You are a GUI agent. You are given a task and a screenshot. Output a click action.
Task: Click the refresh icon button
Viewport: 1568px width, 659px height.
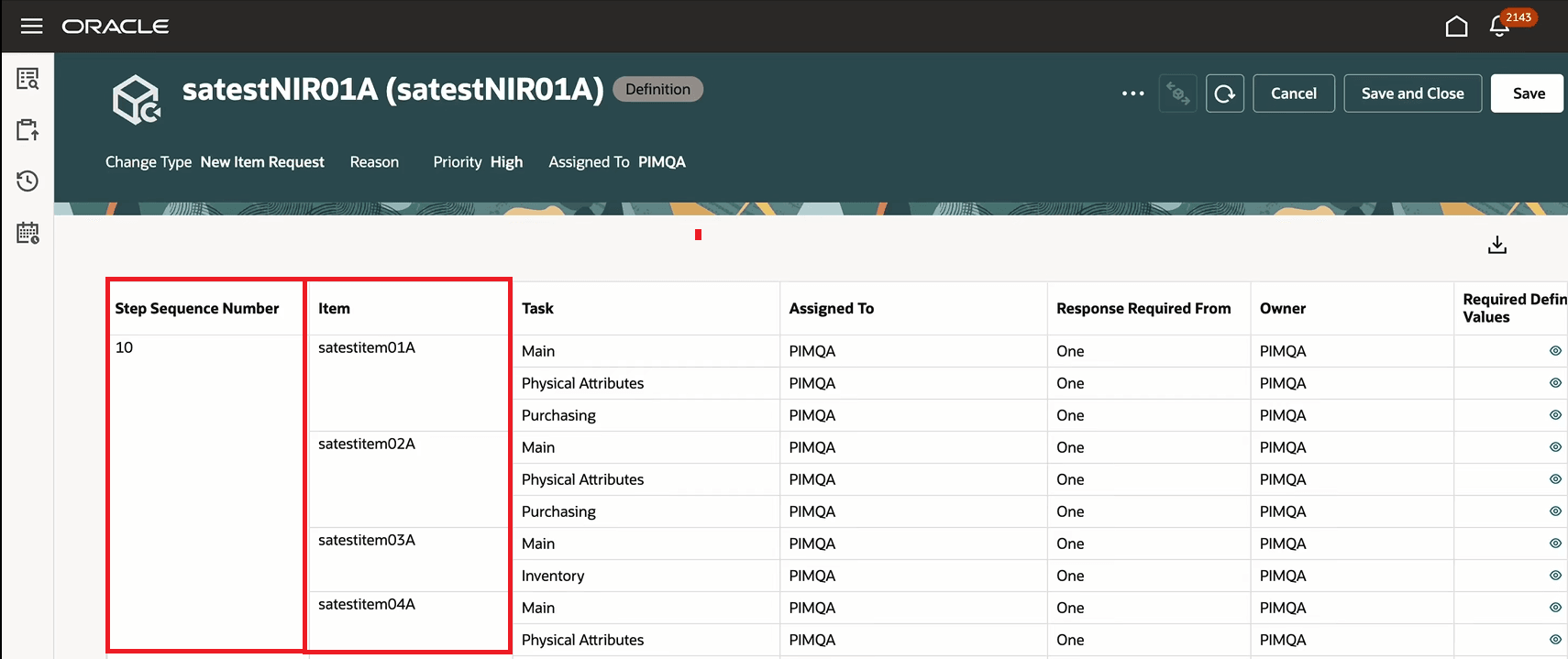[x=1225, y=93]
